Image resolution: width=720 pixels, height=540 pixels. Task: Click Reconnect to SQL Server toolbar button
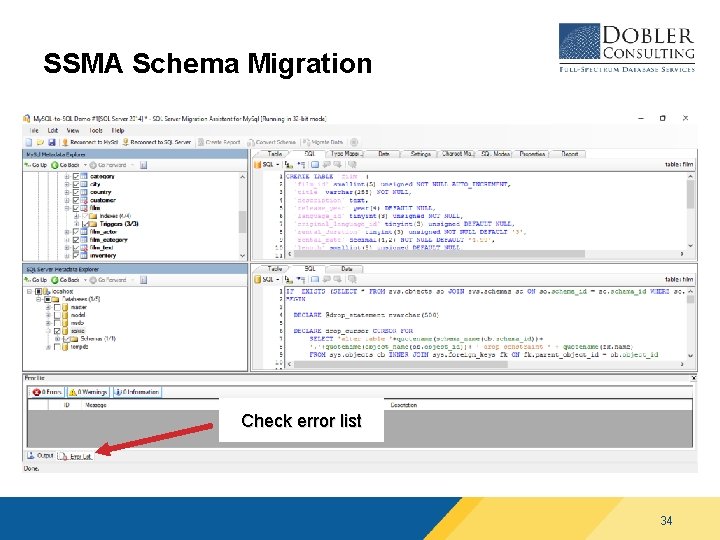pos(156,142)
